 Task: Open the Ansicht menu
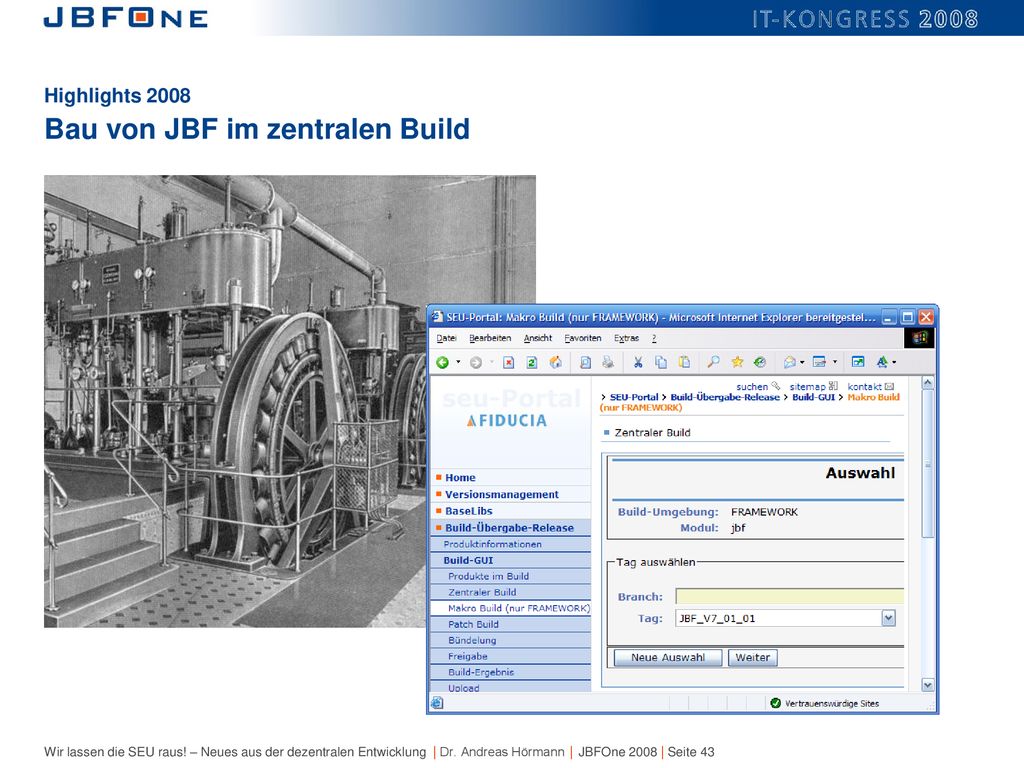[x=537, y=338]
